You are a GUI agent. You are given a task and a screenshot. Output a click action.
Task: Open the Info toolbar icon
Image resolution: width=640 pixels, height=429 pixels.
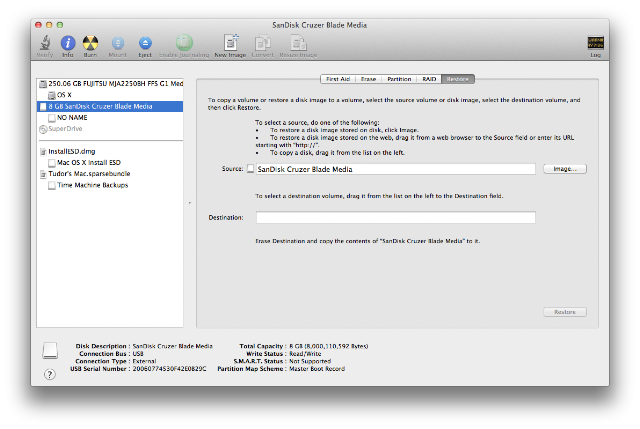pyautogui.click(x=68, y=42)
